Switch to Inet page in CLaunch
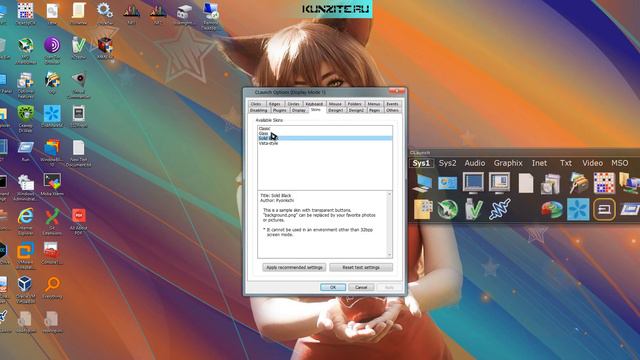The height and width of the screenshot is (360, 640). tap(539, 163)
